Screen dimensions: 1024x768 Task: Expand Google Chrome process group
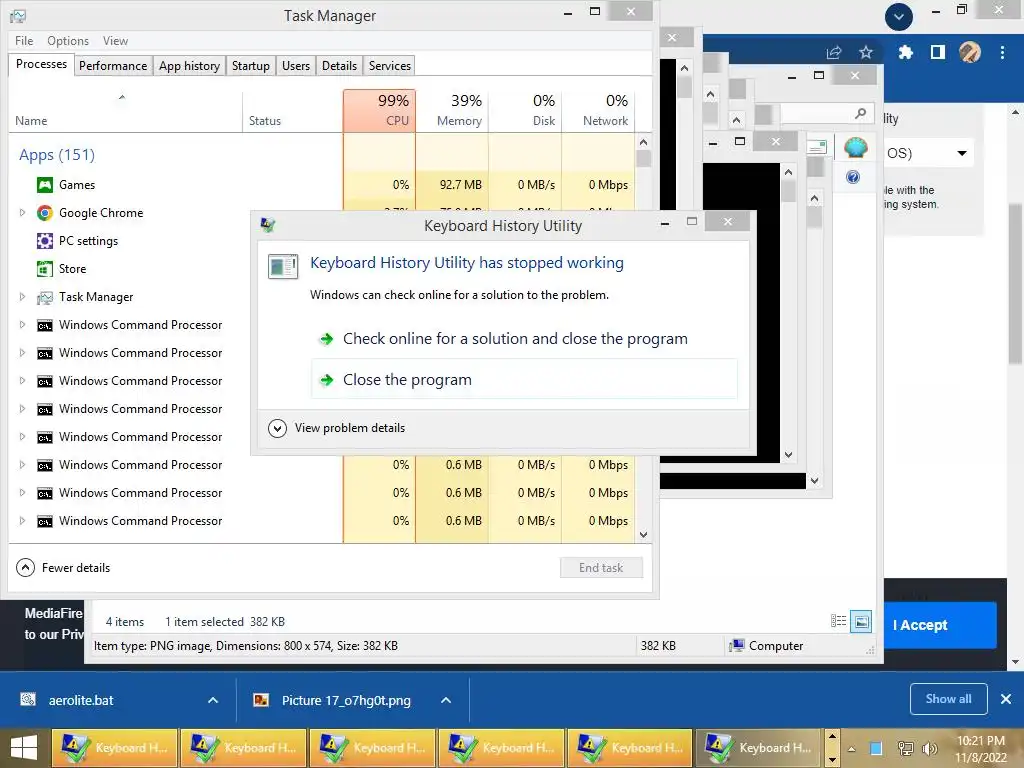(x=22, y=213)
